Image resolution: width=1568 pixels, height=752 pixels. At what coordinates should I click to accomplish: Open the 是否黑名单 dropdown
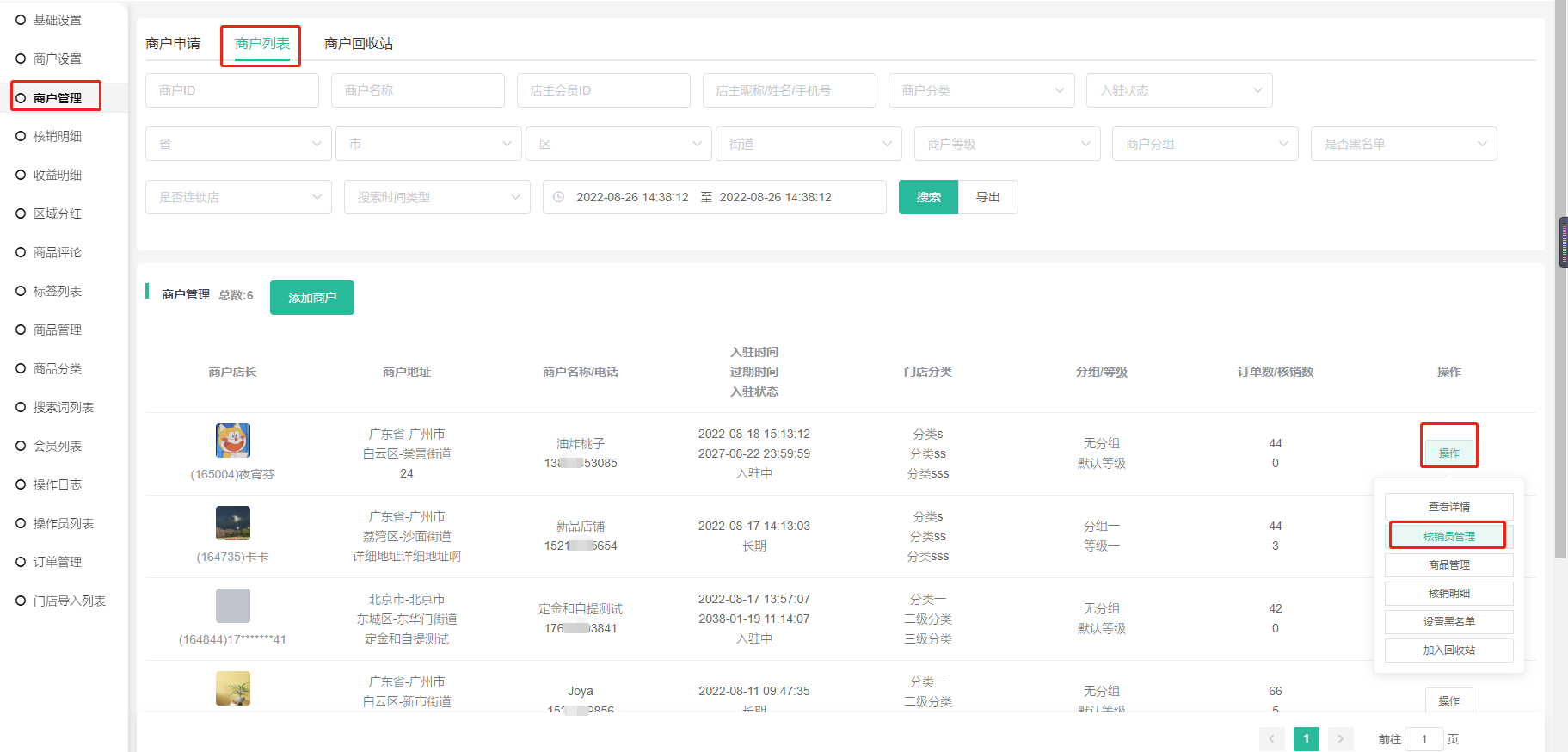pyautogui.click(x=1403, y=144)
